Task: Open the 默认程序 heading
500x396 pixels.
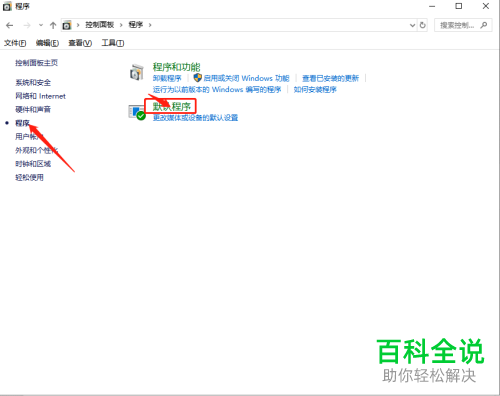Action: point(172,107)
